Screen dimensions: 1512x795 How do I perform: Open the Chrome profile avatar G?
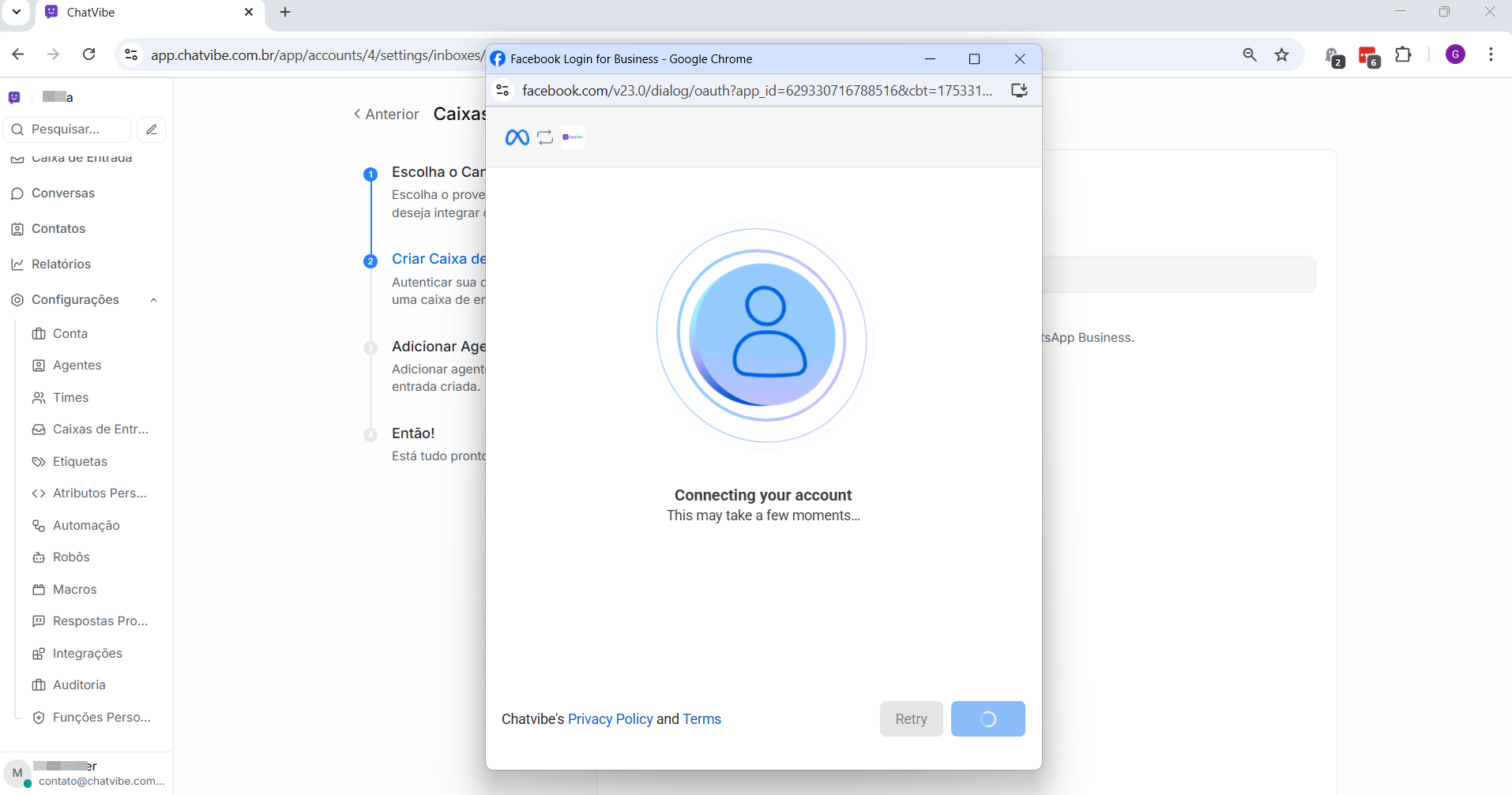tap(1455, 54)
